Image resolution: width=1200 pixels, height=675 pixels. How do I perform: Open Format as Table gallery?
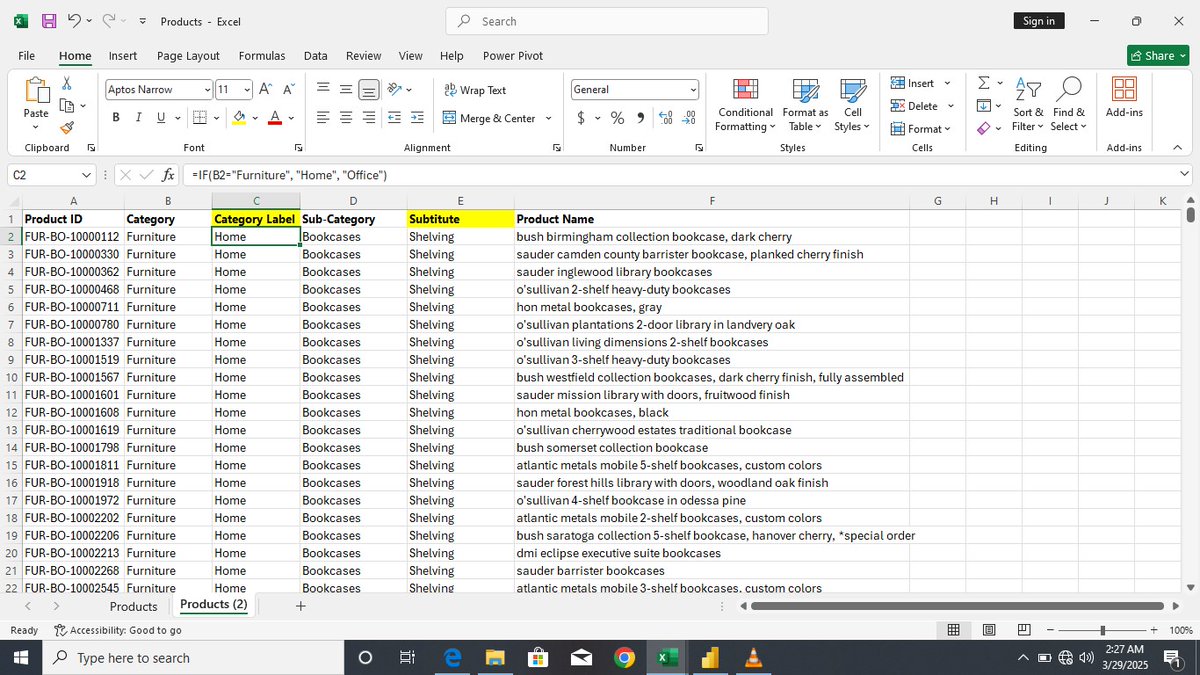click(x=805, y=105)
